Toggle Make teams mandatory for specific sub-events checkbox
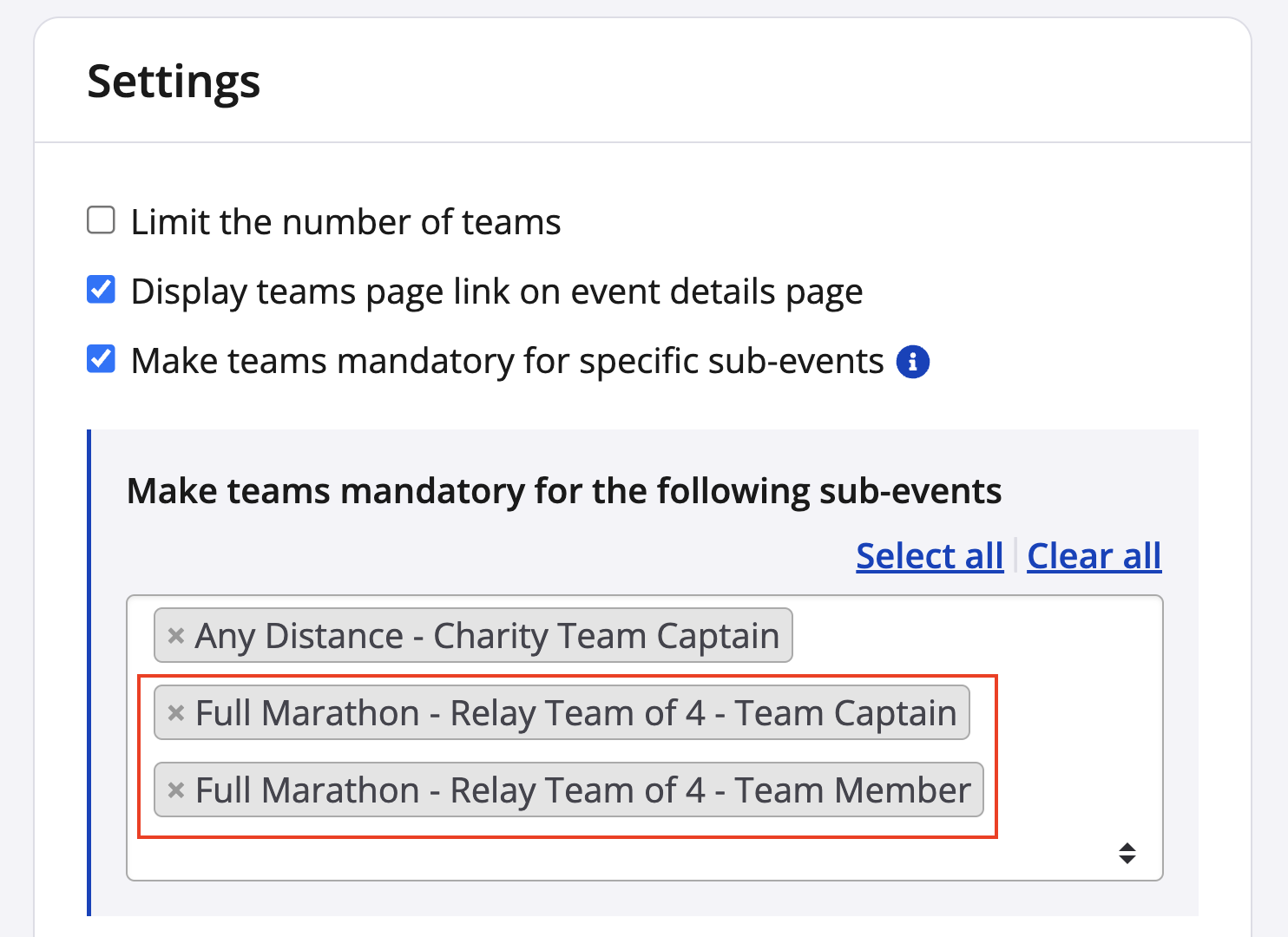Screen dimensions: 1288x937 [x=102, y=359]
